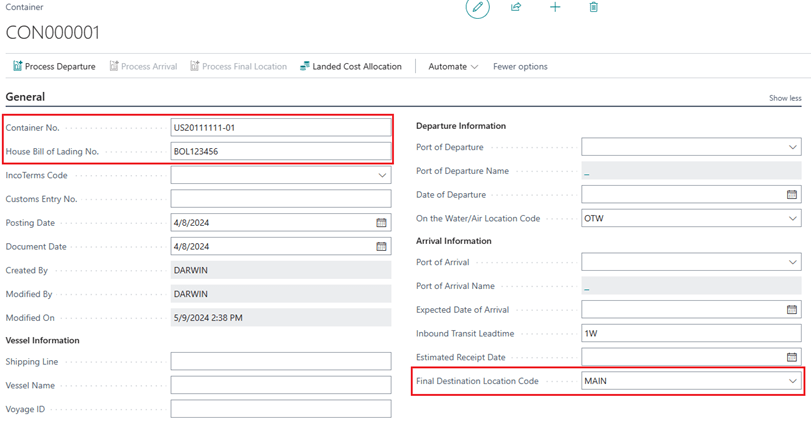The height and width of the screenshot is (424, 811).
Task: Run Landed Cost Allocation
Action: (350, 67)
